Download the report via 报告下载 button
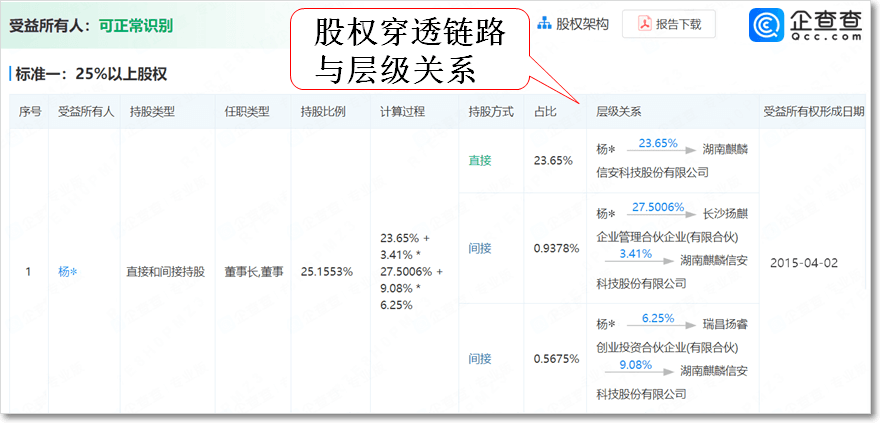The width and height of the screenshot is (880, 423). coord(669,24)
